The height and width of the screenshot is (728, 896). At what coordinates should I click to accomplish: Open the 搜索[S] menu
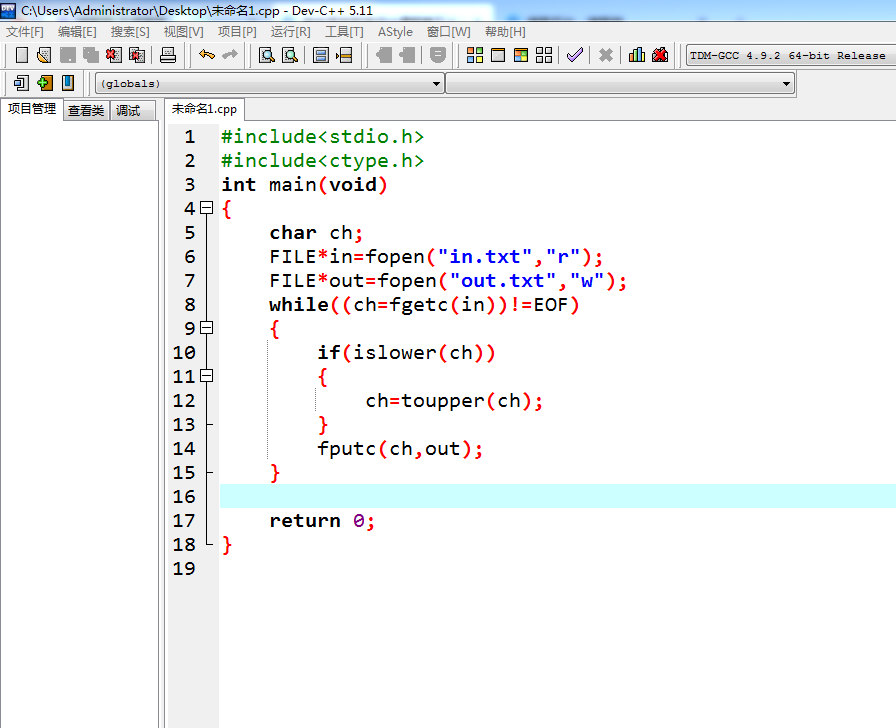click(x=130, y=31)
